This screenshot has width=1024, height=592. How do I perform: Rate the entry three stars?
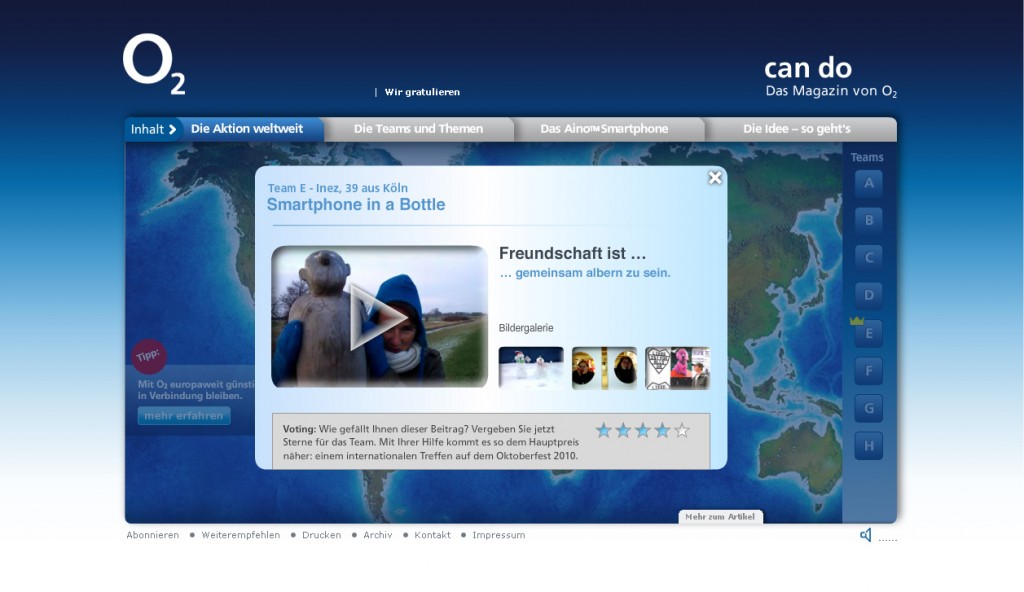point(643,430)
